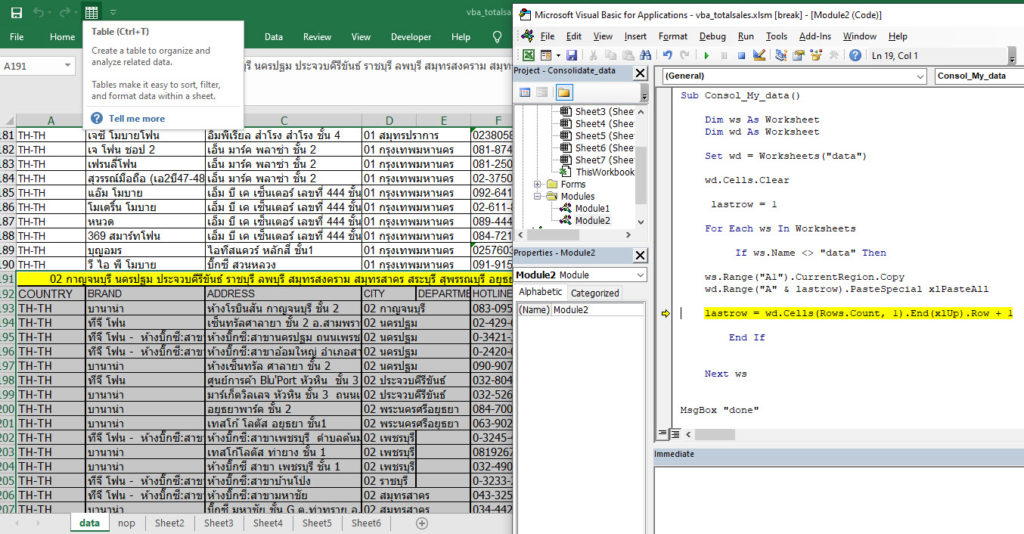
Task: Click the Copy icon in VBA toolbar
Action: pyautogui.click(x=611, y=55)
